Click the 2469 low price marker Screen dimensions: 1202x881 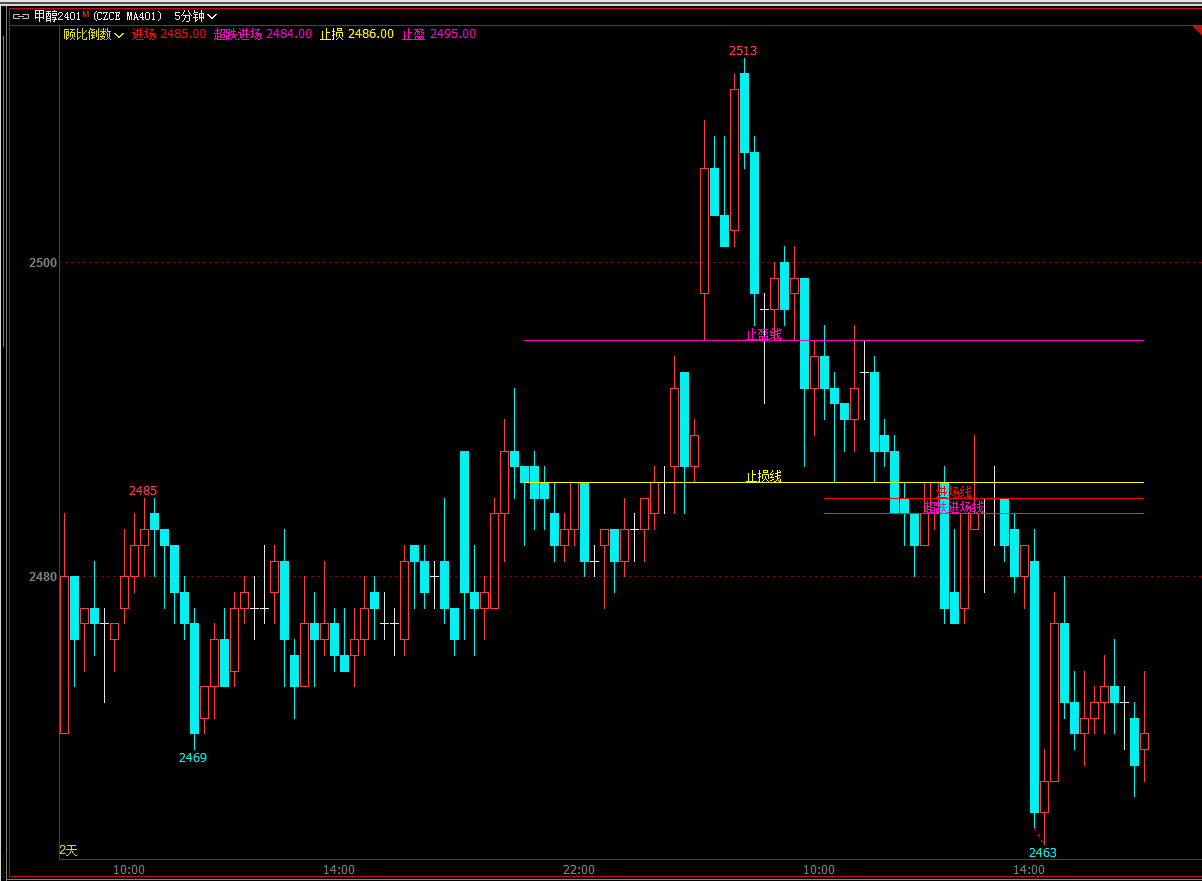click(193, 757)
